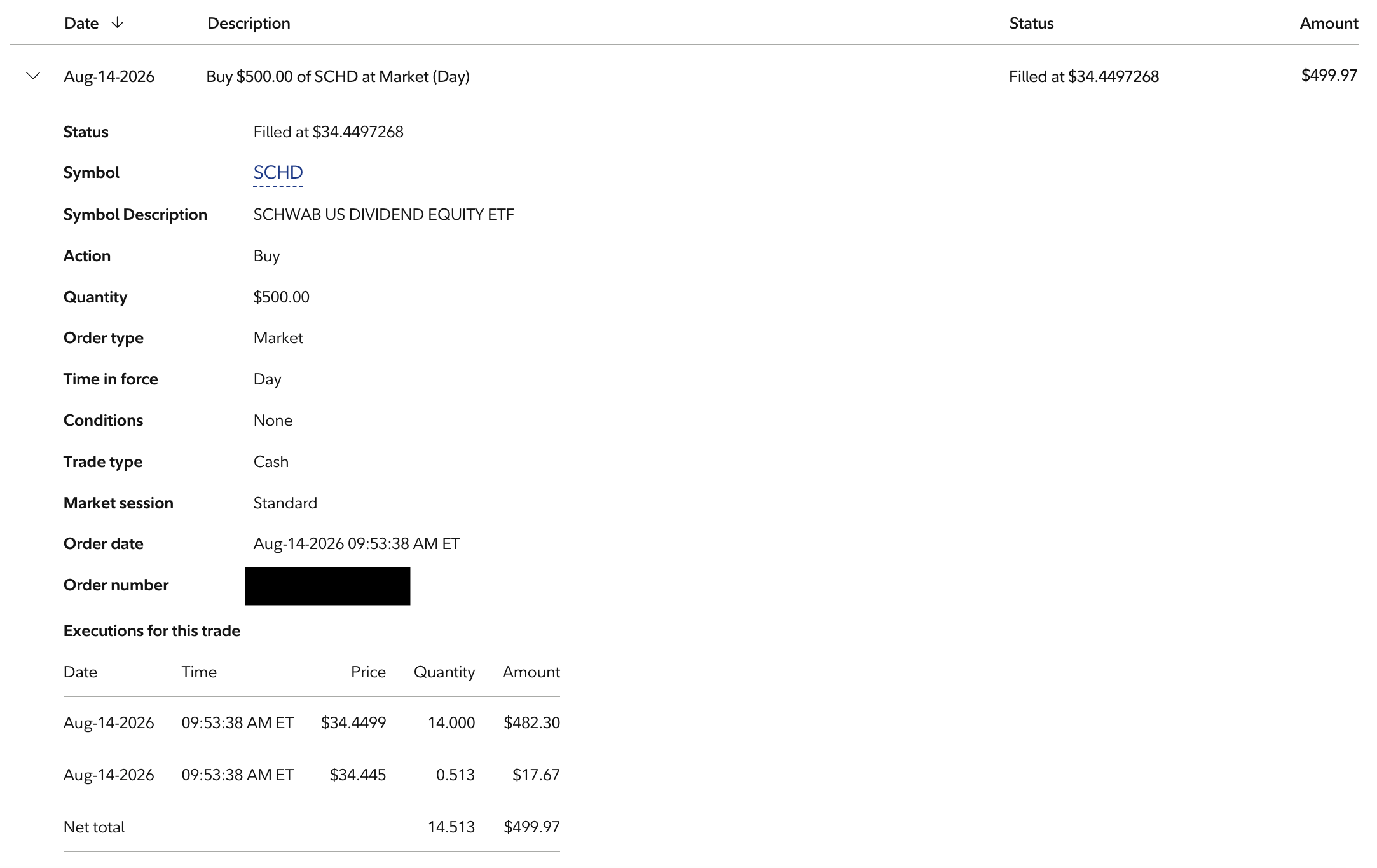Click the Date column header
1377x868 pixels.
[x=81, y=24]
